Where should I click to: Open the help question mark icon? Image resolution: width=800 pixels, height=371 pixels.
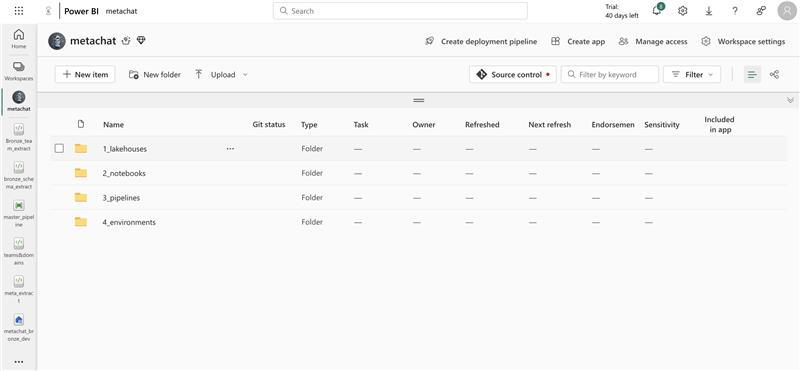tap(735, 11)
